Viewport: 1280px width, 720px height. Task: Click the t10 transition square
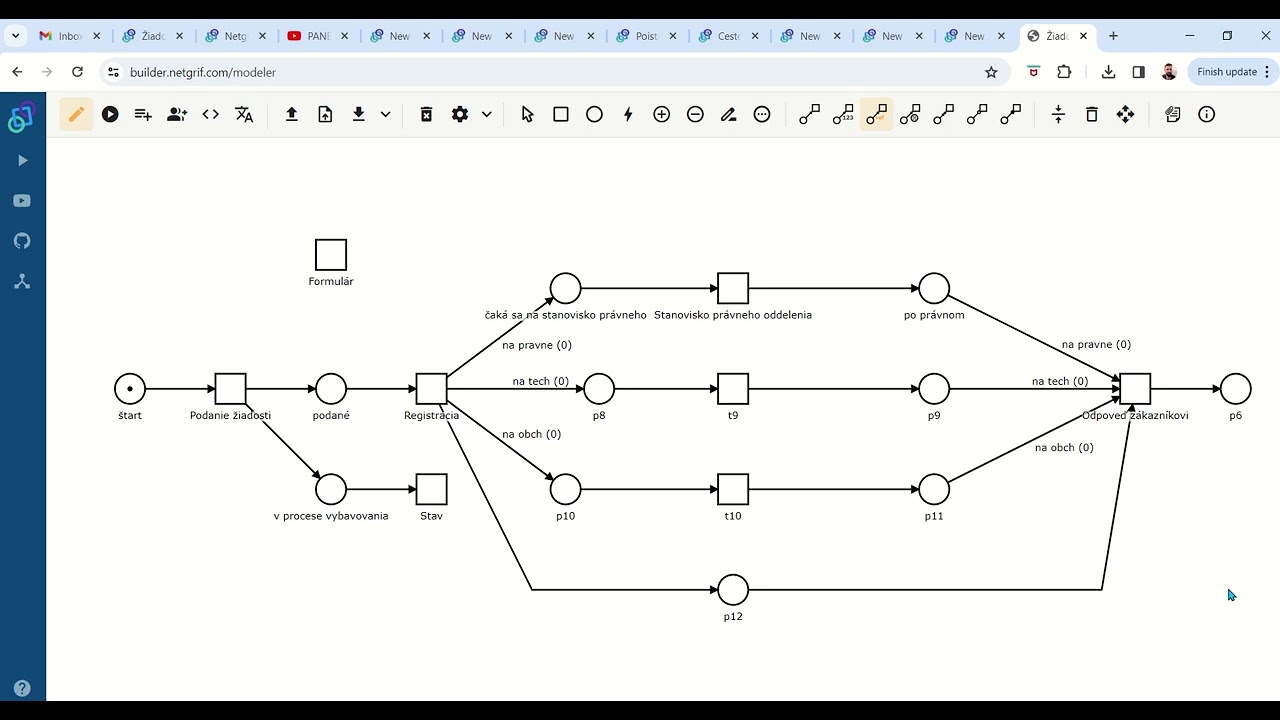click(x=733, y=490)
